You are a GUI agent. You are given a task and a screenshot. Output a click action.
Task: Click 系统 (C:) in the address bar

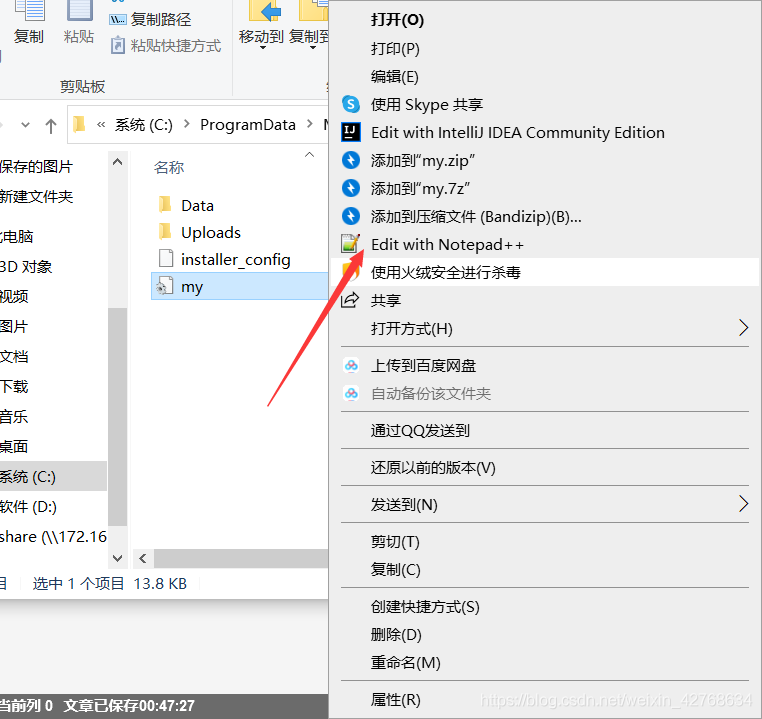[x=143, y=125]
